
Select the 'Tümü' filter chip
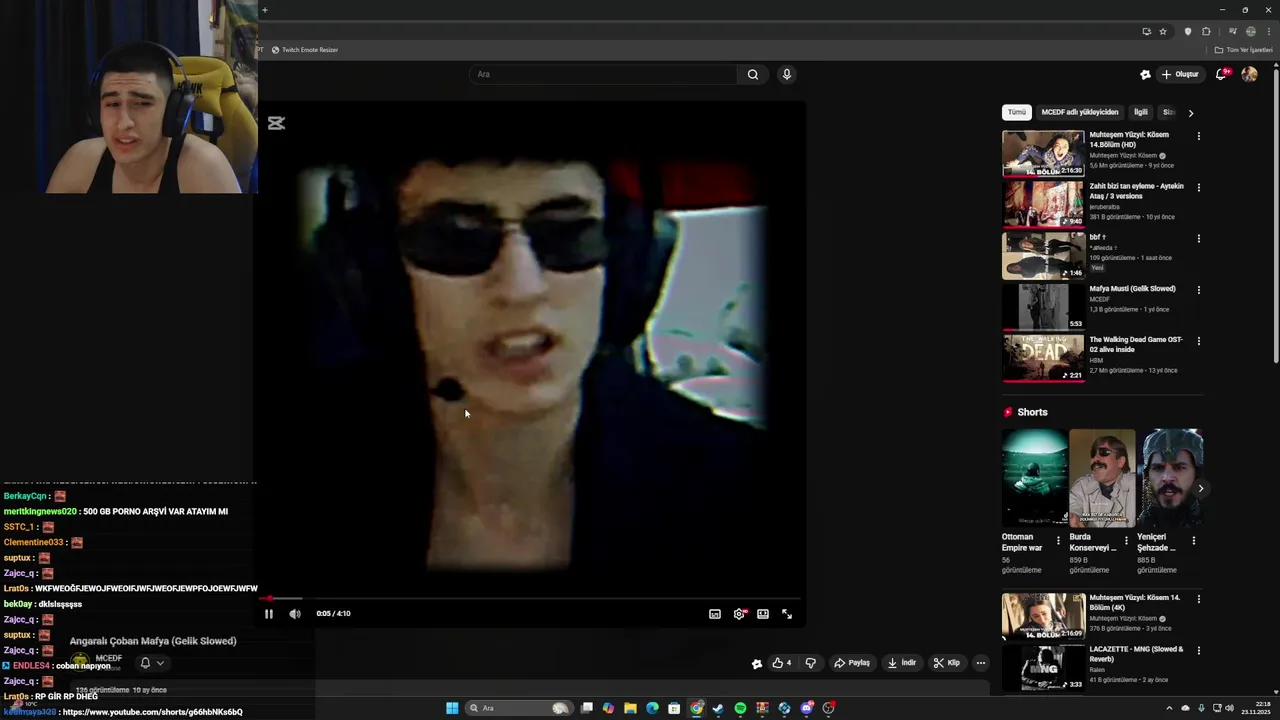[x=1017, y=112]
